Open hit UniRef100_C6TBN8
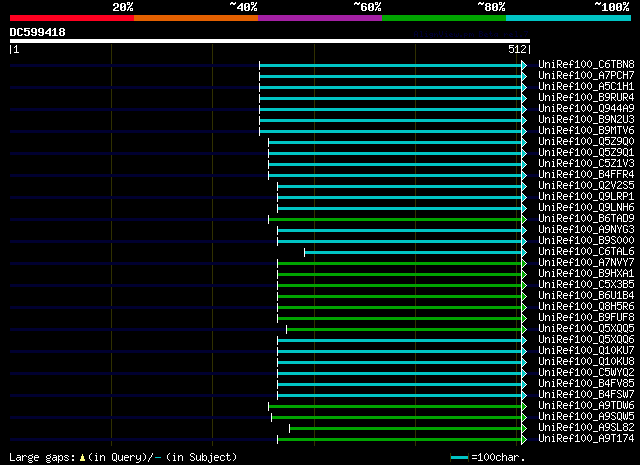The width and height of the screenshot is (640, 465). point(586,65)
